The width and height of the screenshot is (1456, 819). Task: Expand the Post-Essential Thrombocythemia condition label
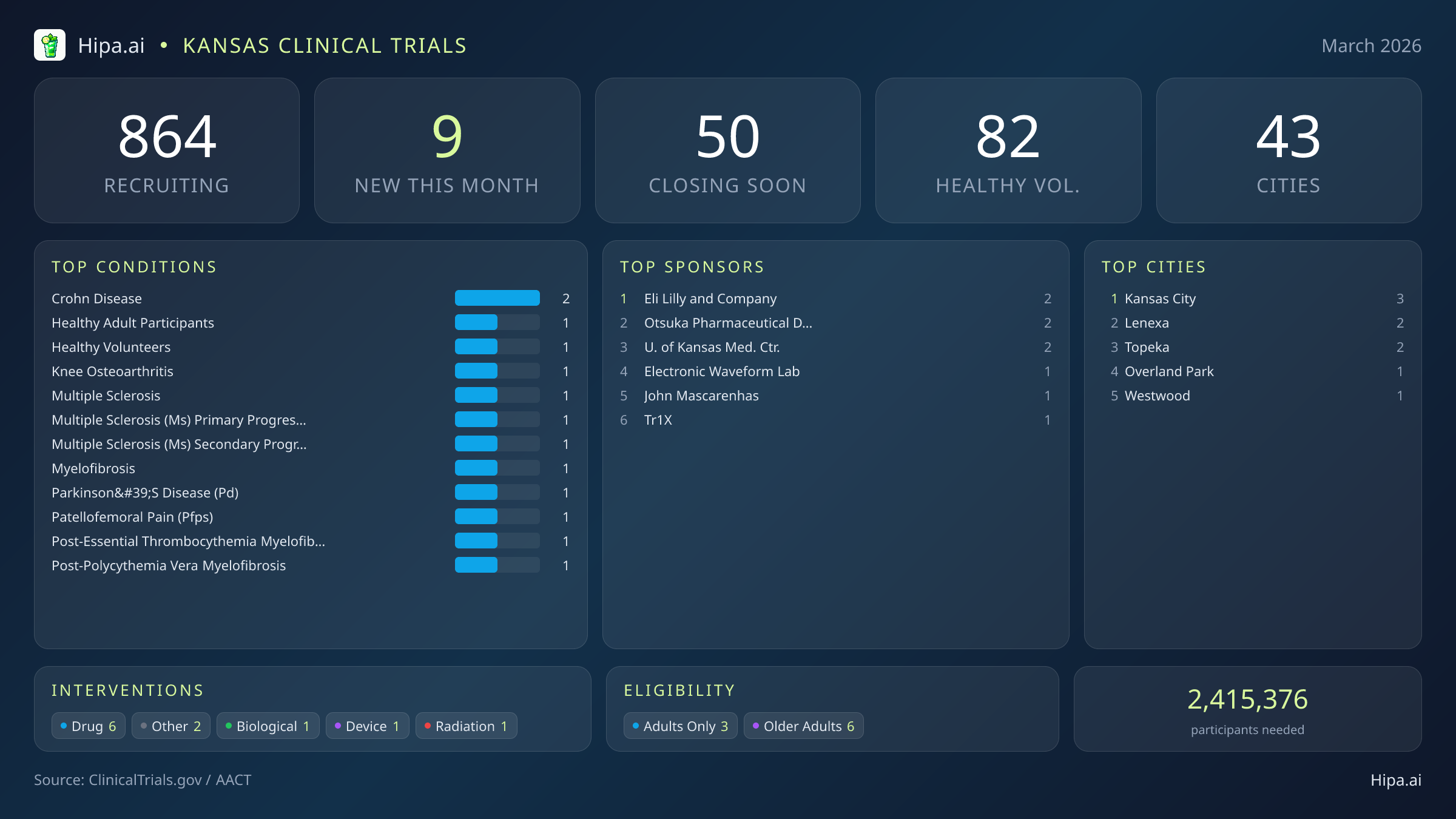point(188,541)
